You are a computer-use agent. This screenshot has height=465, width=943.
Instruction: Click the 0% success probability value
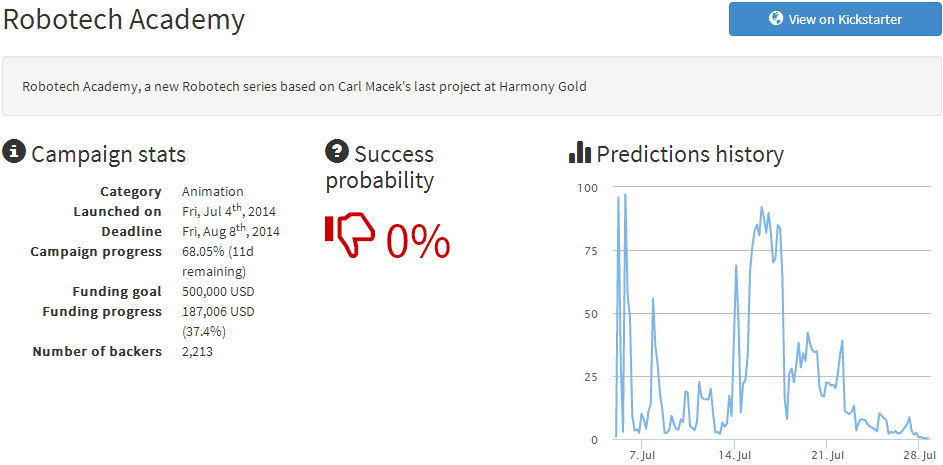click(x=418, y=242)
